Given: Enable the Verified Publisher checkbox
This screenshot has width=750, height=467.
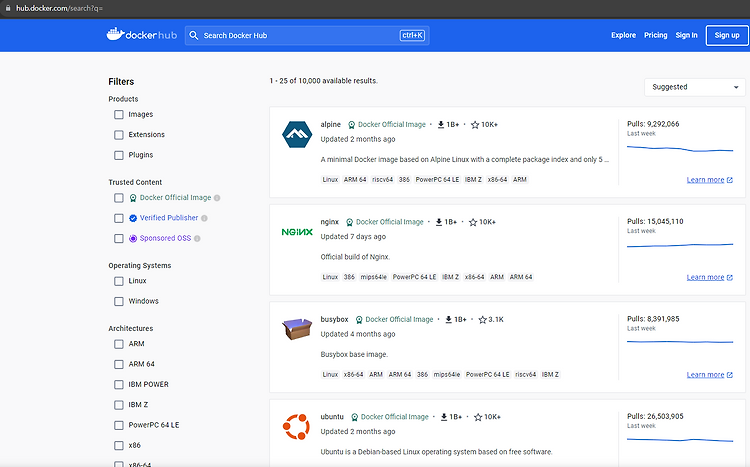Looking at the screenshot, I should pyautogui.click(x=119, y=218).
